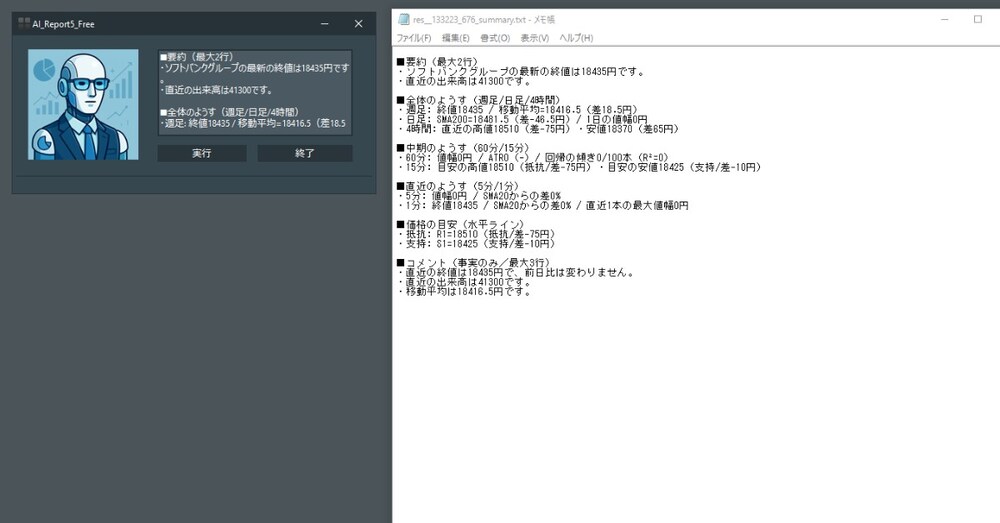
Task: Quit using the 終了 button
Action: pyautogui.click(x=305, y=153)
